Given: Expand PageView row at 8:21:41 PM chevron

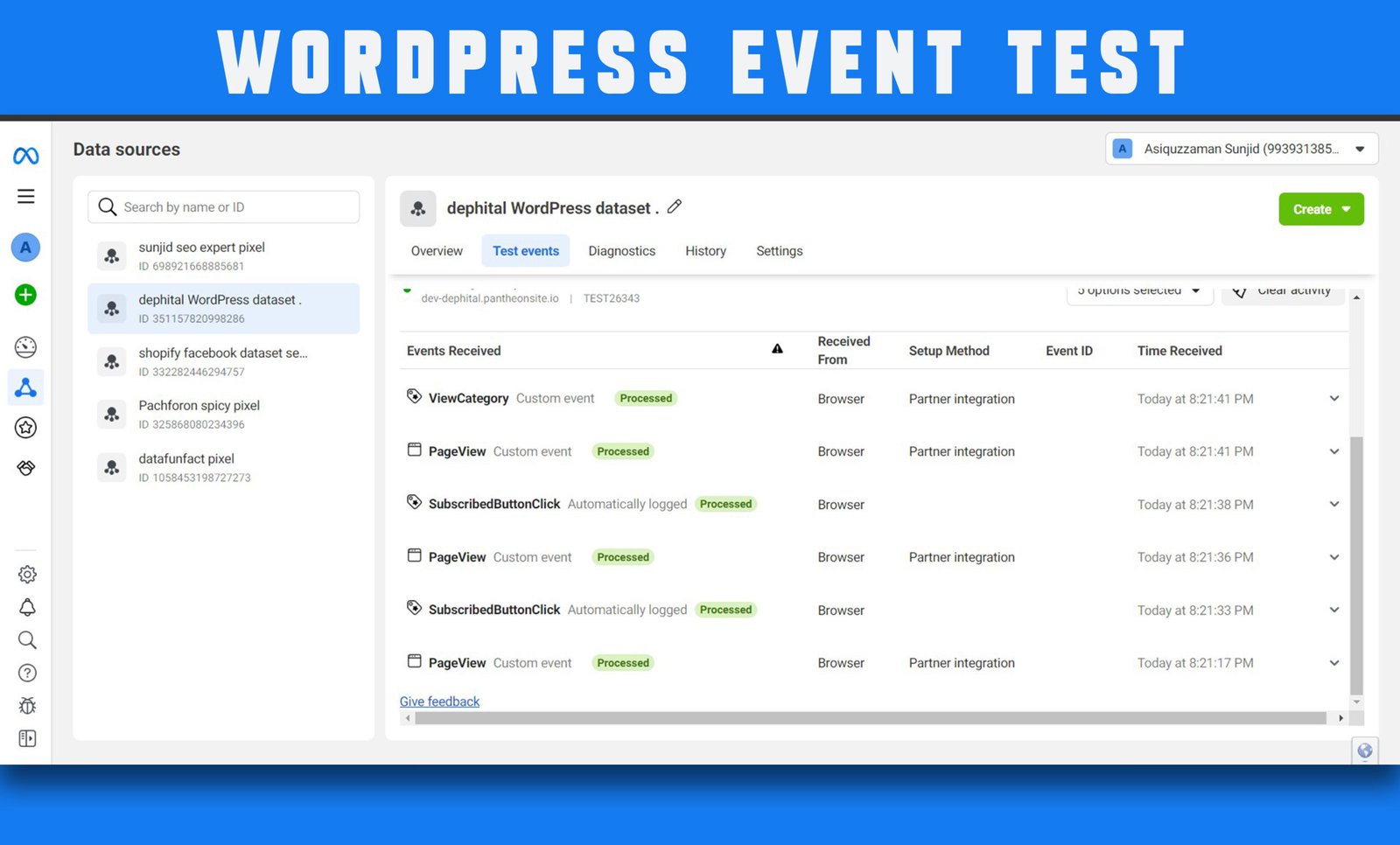Looking at the screenshot, I should [x=1334, y=452].
